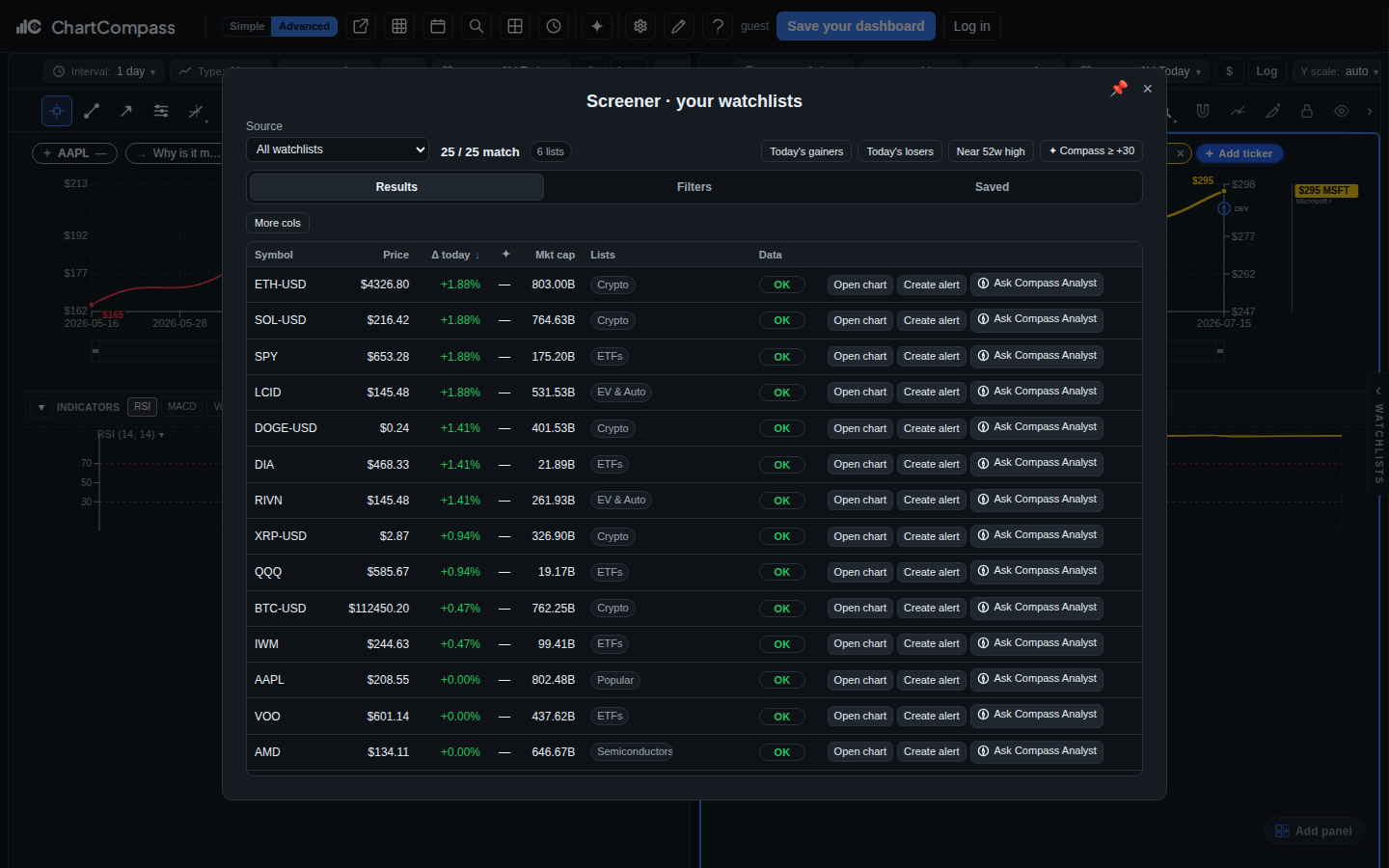The width and height of the screenshot is (1389, 868).
Task: Click the Add panel button
Action: [x=1314, y=831]
